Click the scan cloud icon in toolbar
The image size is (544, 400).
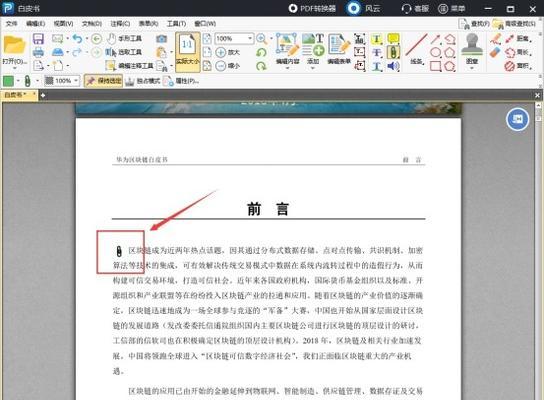[x=58, y=52]
